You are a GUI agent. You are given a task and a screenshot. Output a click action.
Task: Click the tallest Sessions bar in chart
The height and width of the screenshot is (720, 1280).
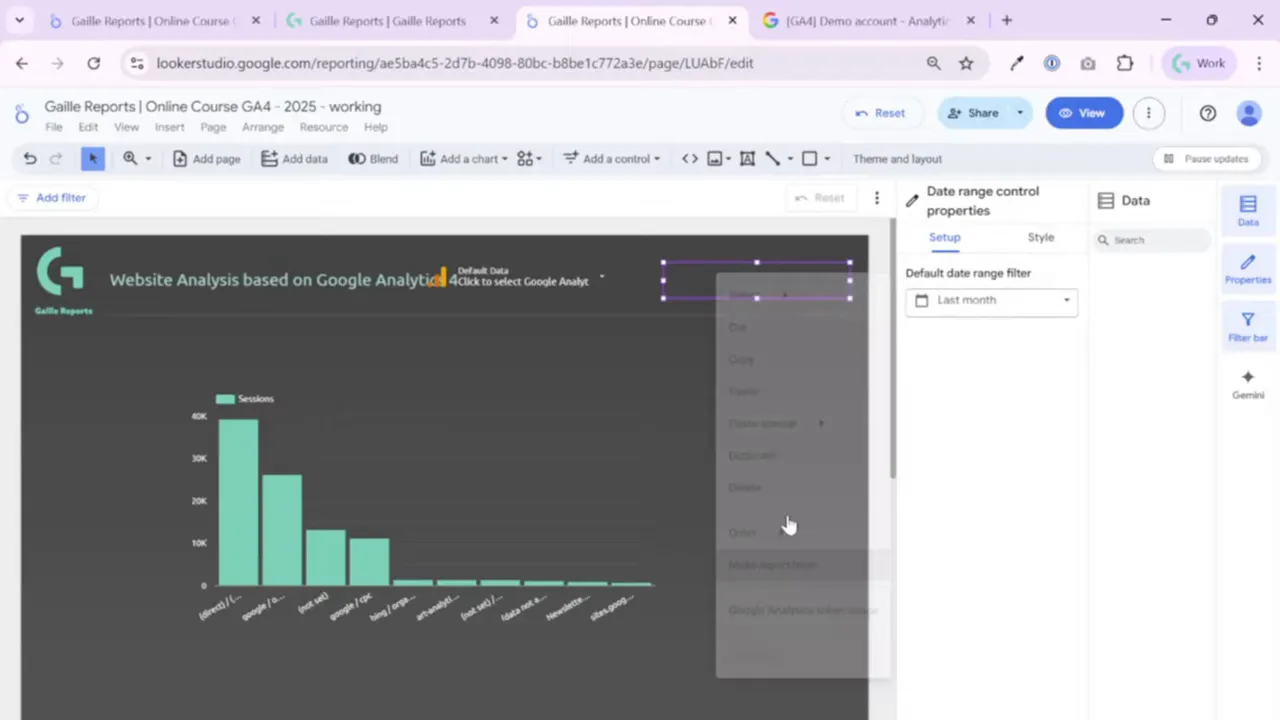point(238,500)
